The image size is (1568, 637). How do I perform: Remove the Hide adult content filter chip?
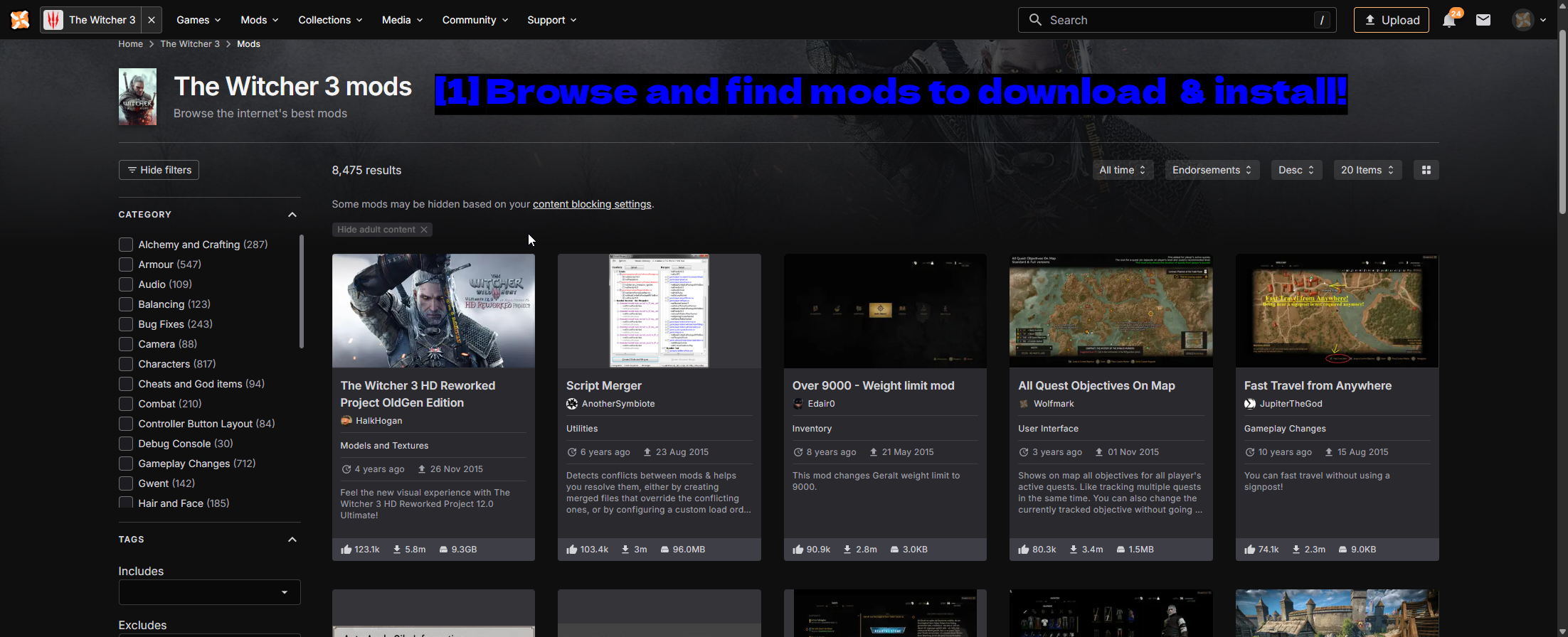coord(424,230)
